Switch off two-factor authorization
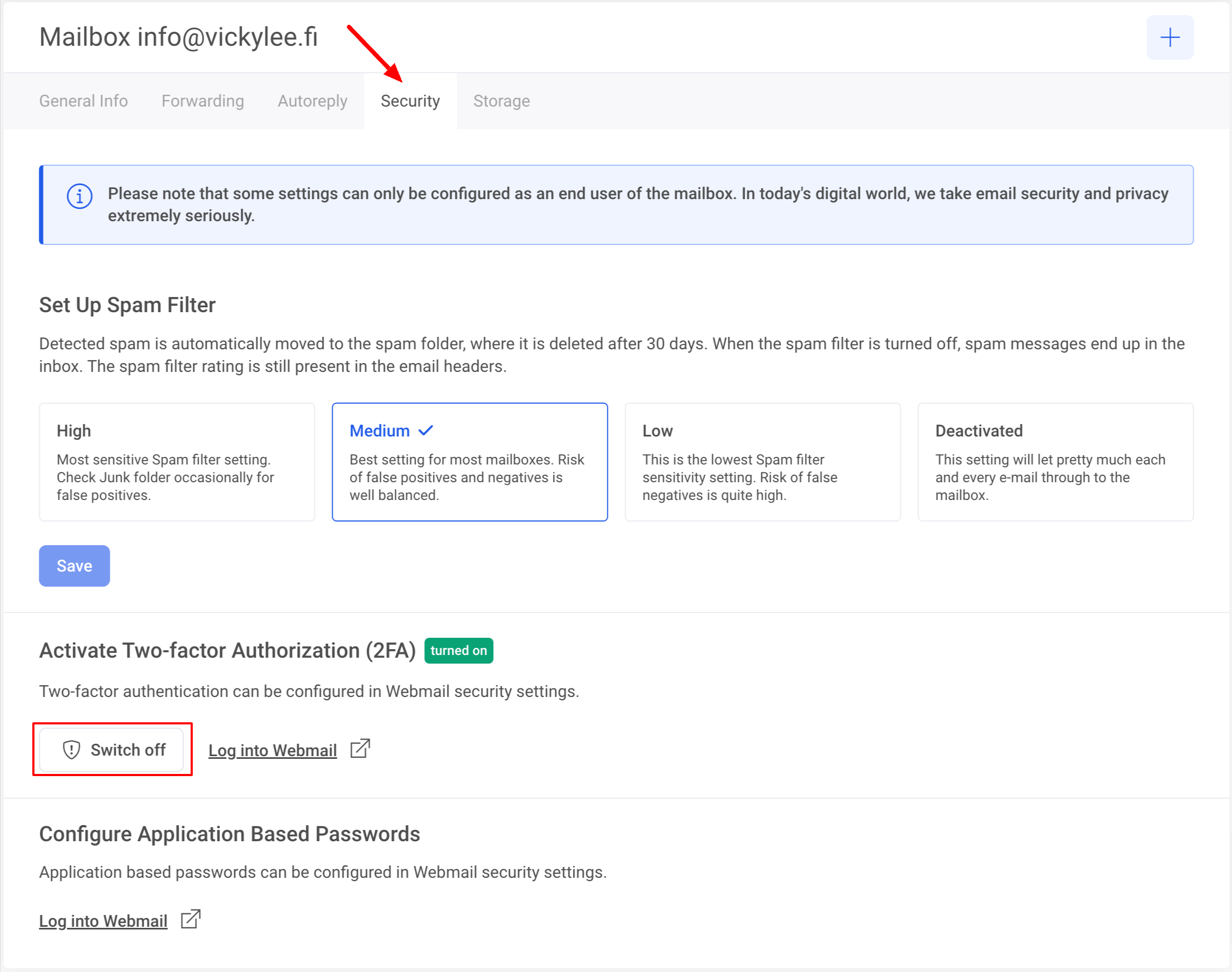Viewport: 1232px width, 972px height. pos(111,750)
